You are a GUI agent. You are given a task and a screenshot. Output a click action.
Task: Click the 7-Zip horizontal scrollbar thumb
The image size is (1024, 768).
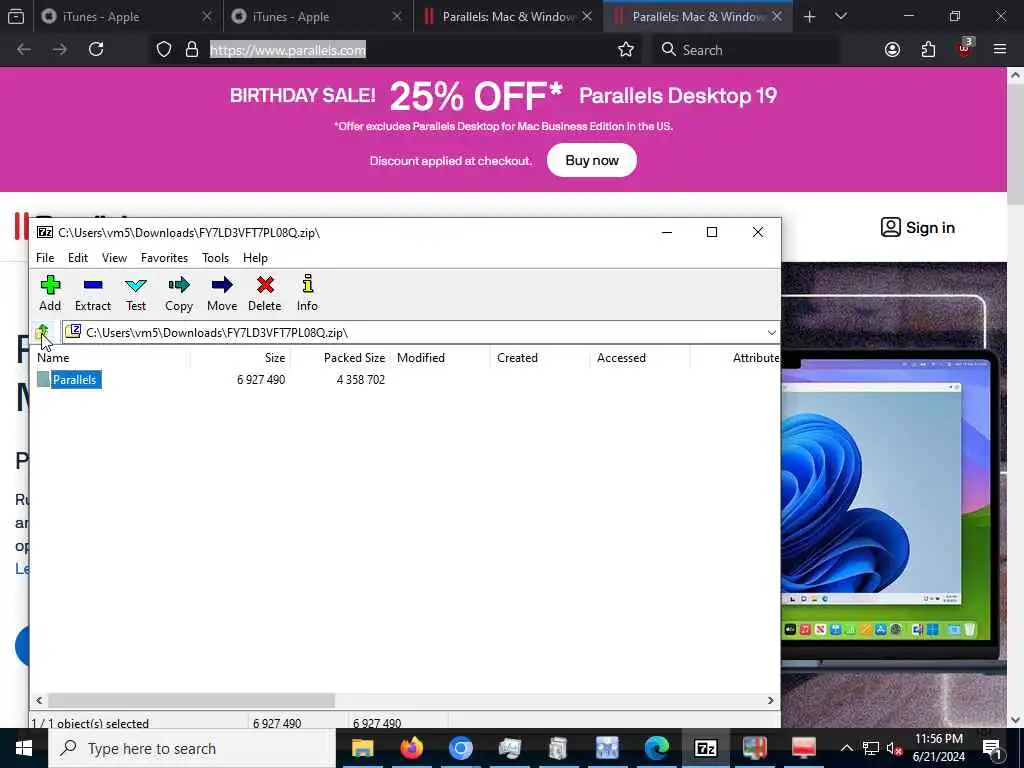pyautogui.click(x=191, y=700)
